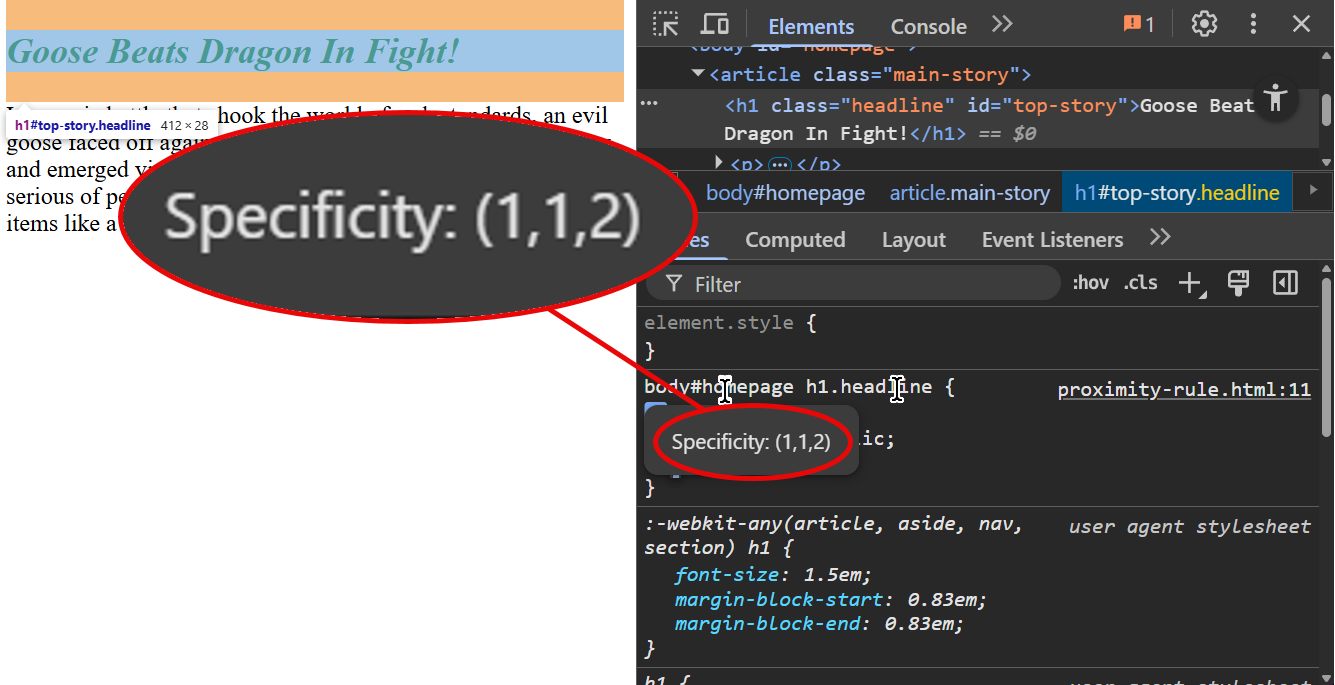Show the Computed Styles sidebar icon
1335x685 pixels.
click(795, 239)
